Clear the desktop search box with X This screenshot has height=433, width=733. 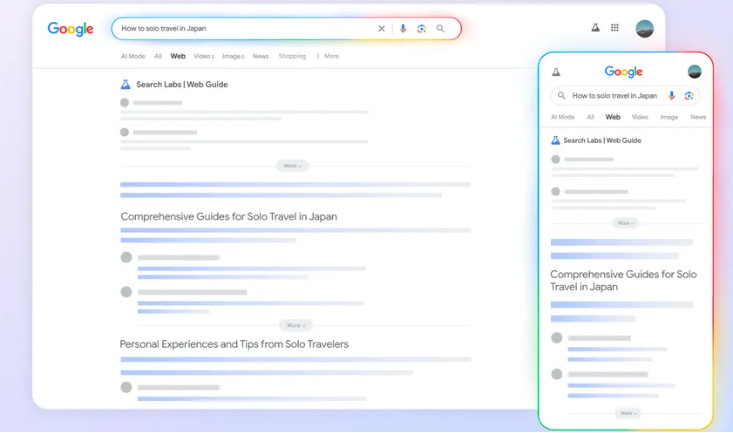381,29
